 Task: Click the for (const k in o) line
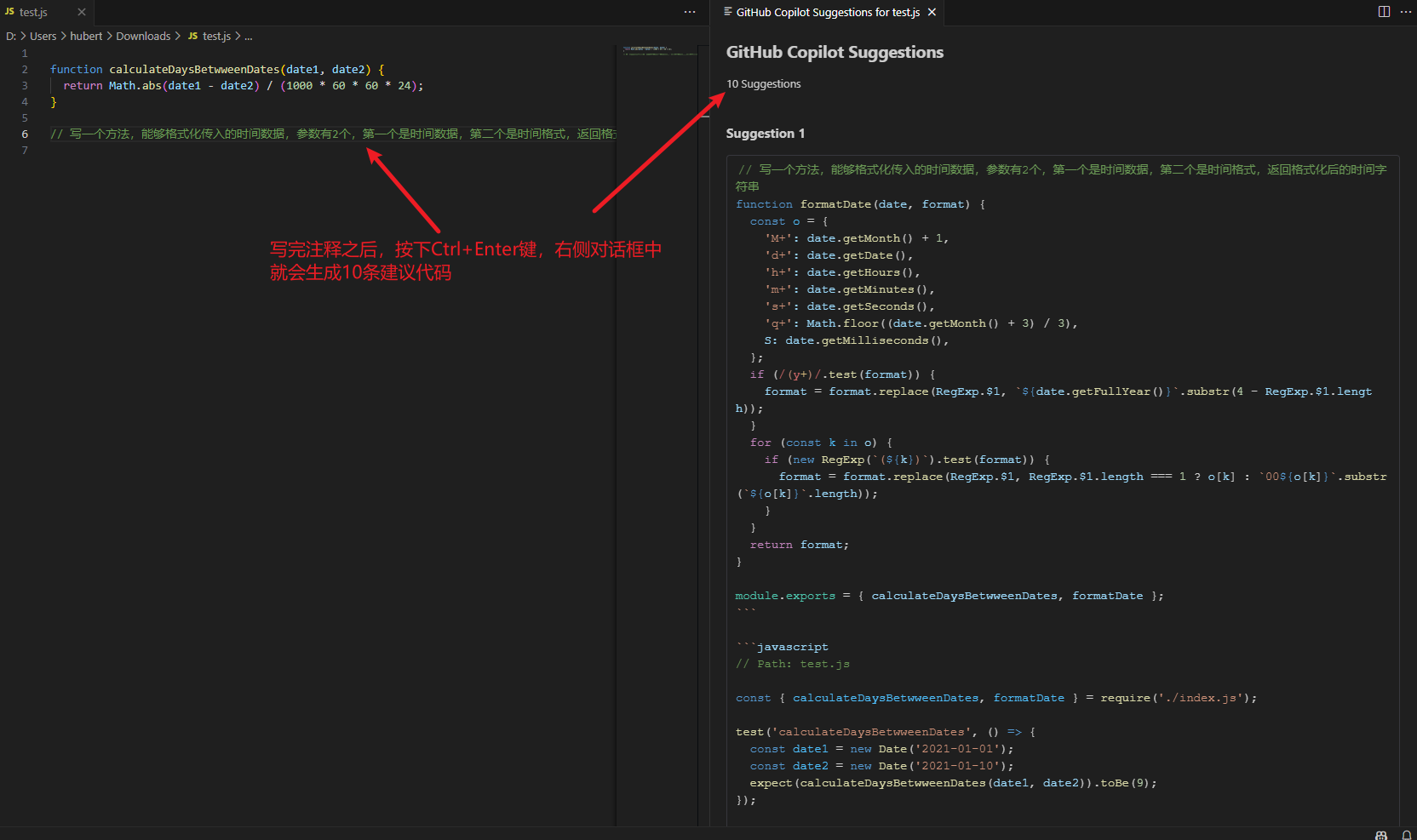[x=821, y=443]
